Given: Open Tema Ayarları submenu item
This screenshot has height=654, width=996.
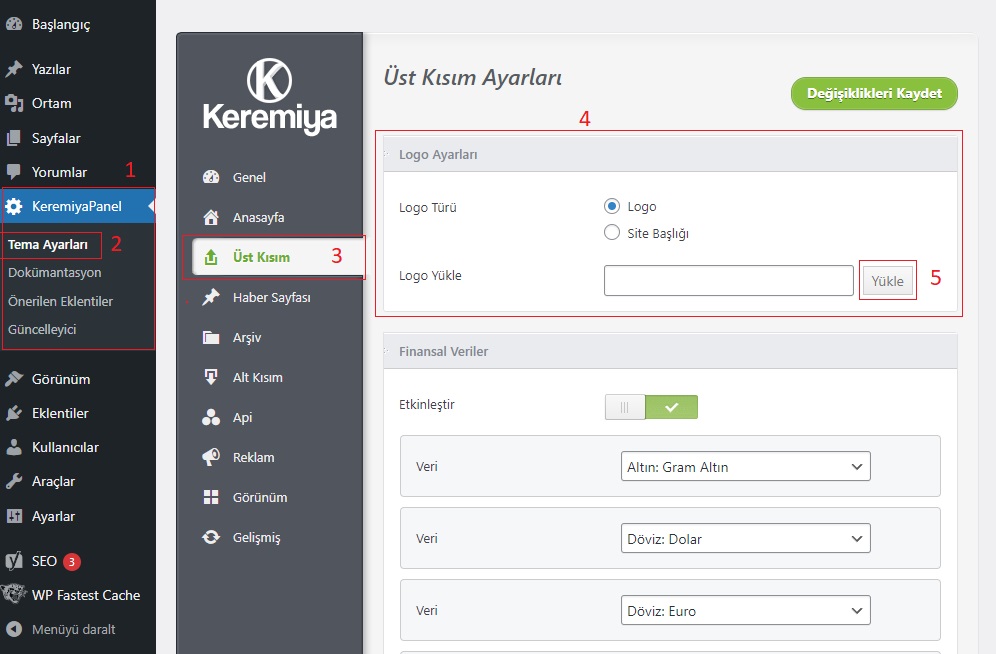Looking at the screenshot, I should pyautogui.click(x=48, y=244).
